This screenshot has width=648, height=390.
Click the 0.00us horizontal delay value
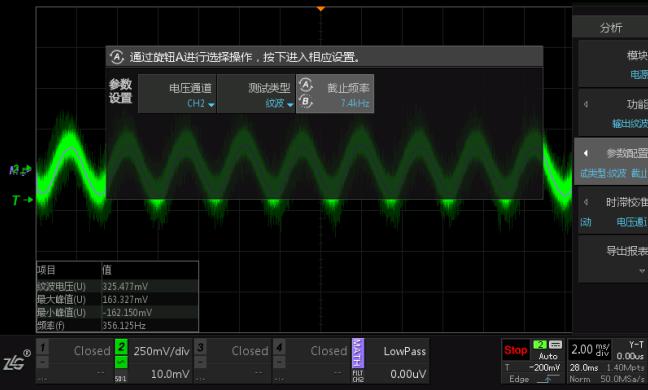pyautogui.click(x=630, y=356)
